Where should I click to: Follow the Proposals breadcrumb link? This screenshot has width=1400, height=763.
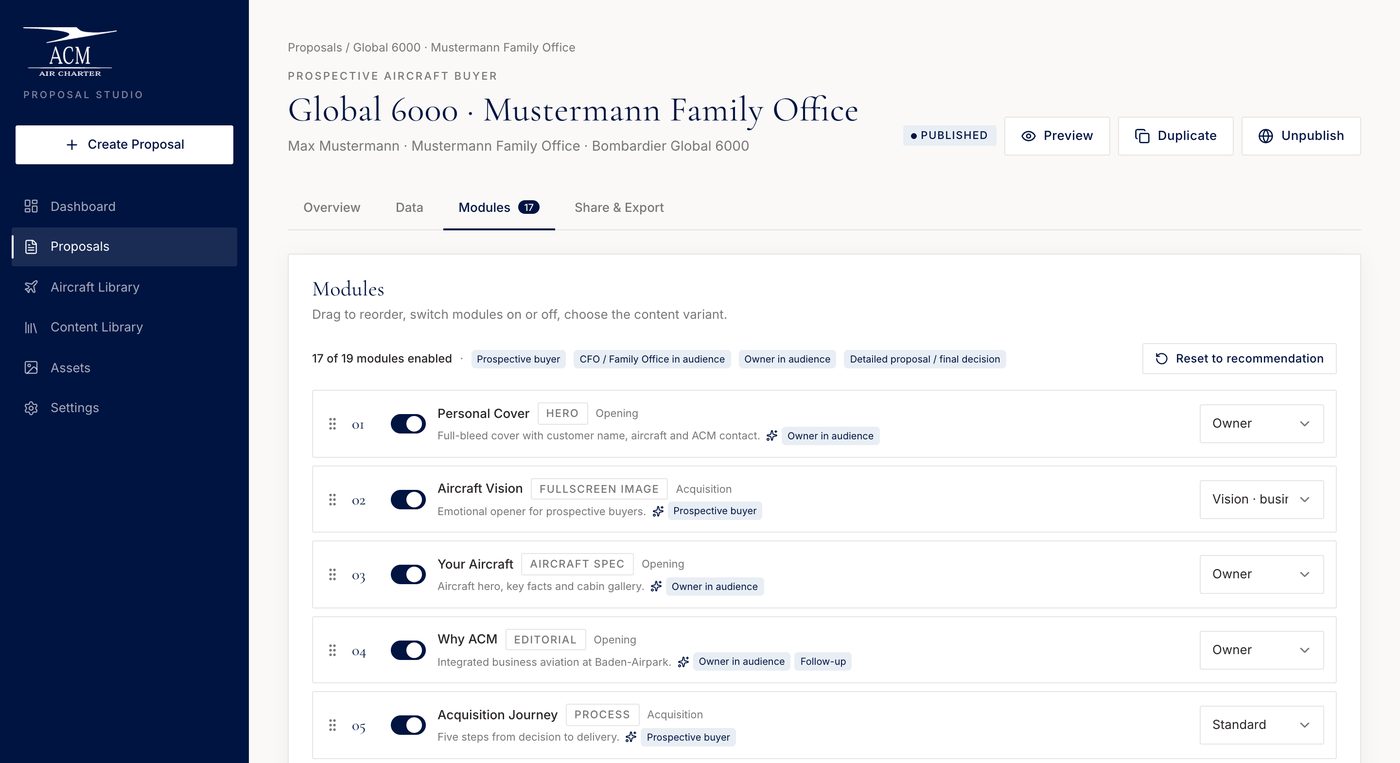314,47
